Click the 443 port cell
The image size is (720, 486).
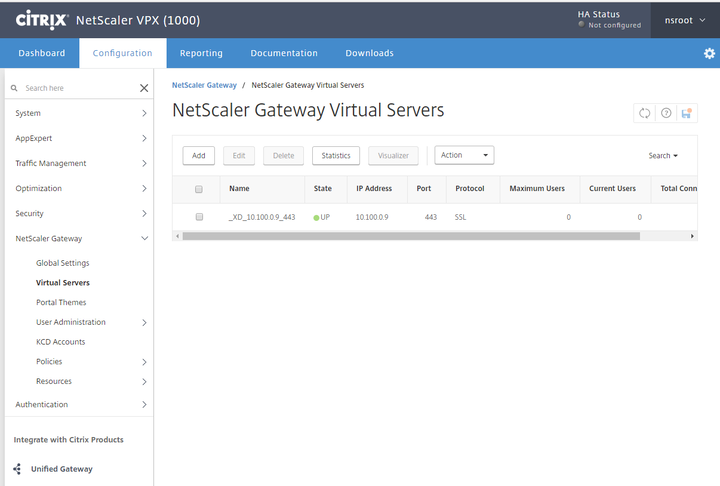click(x=431, y=217)
